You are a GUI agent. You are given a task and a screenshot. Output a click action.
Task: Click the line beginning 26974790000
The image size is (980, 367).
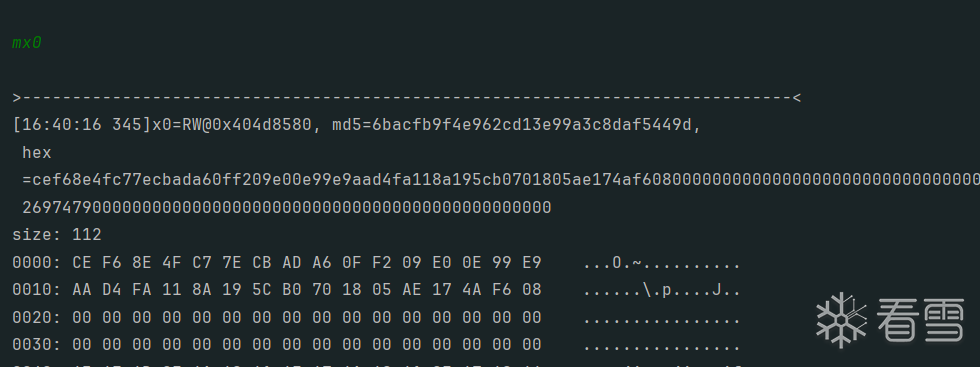click(x=287, y=208)
